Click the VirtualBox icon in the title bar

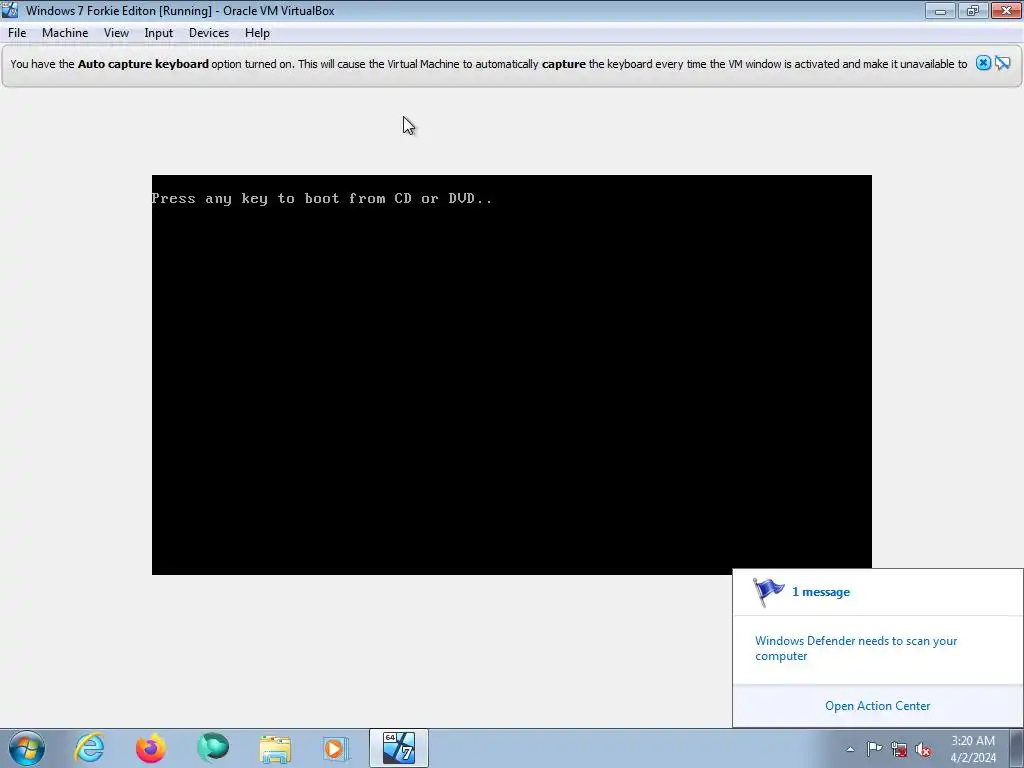pos(10,10)
